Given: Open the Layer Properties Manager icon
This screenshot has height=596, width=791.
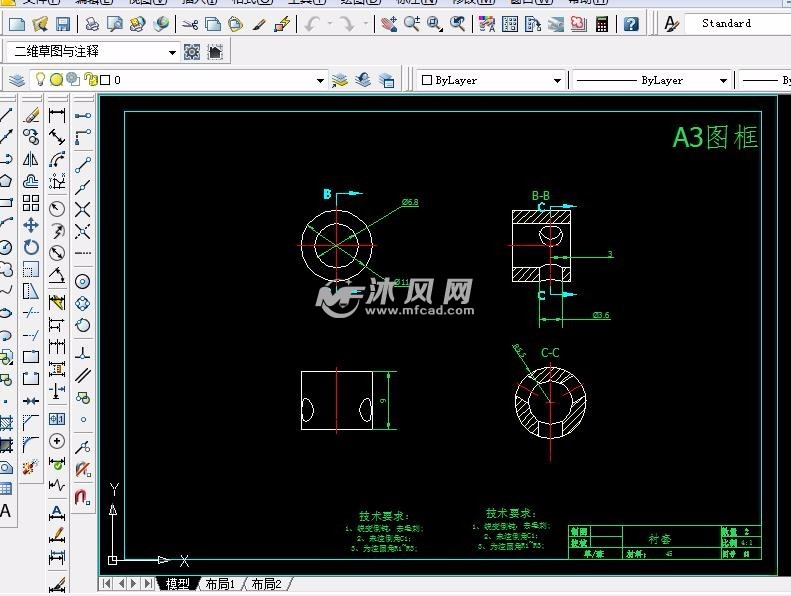Looking at the screenshot, I should coord(17,80).
